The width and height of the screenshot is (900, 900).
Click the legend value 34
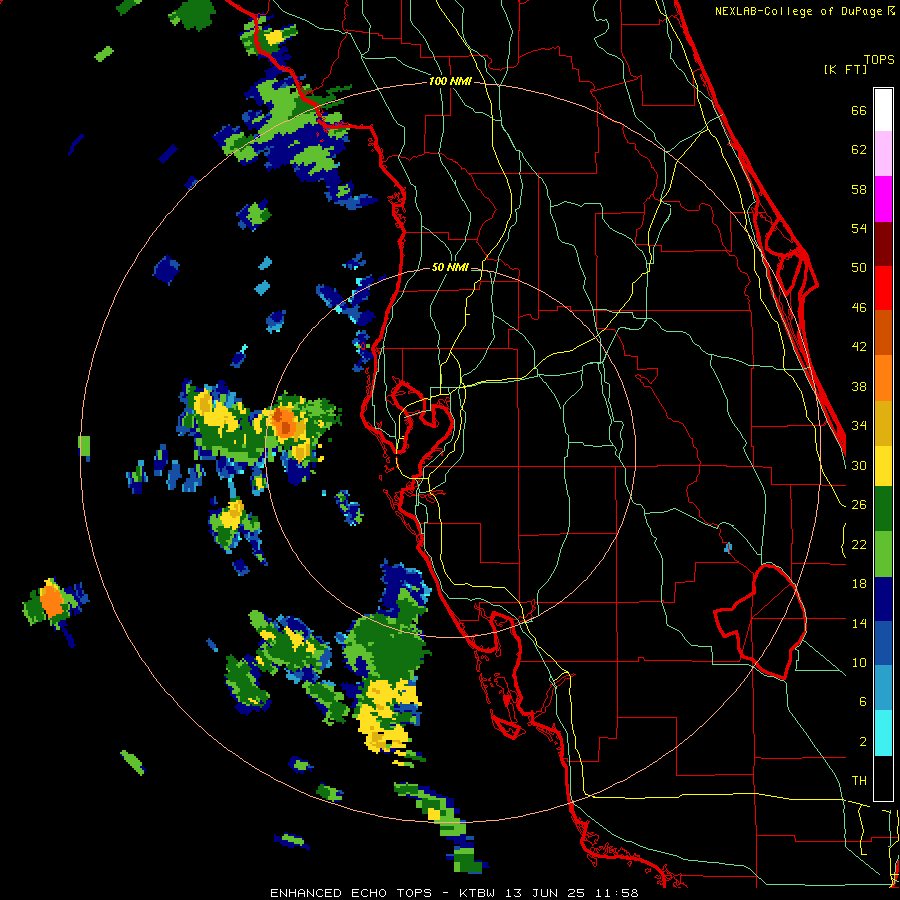tap(859, 425)
